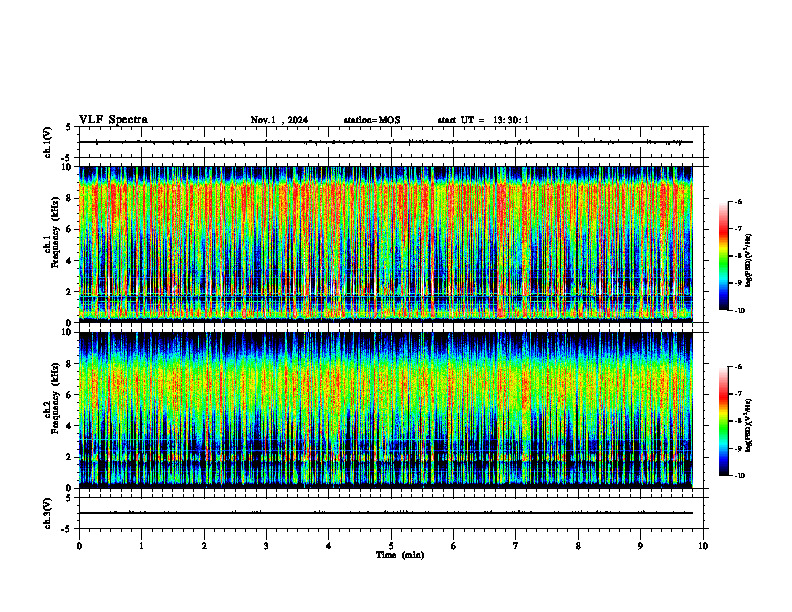The width and height of the screenshot is (792, 612).
Task: Select the date text "Nov.1 , 2024"
Action: [x=279, y=120]
